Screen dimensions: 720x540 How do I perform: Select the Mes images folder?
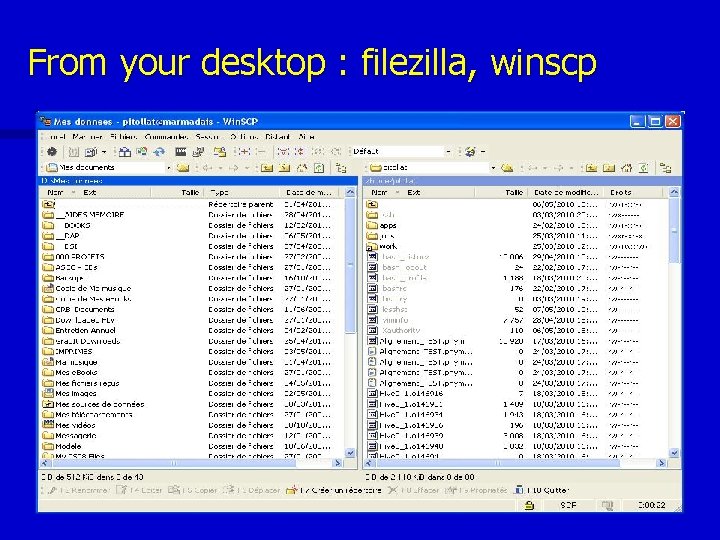tap(69, 394)
